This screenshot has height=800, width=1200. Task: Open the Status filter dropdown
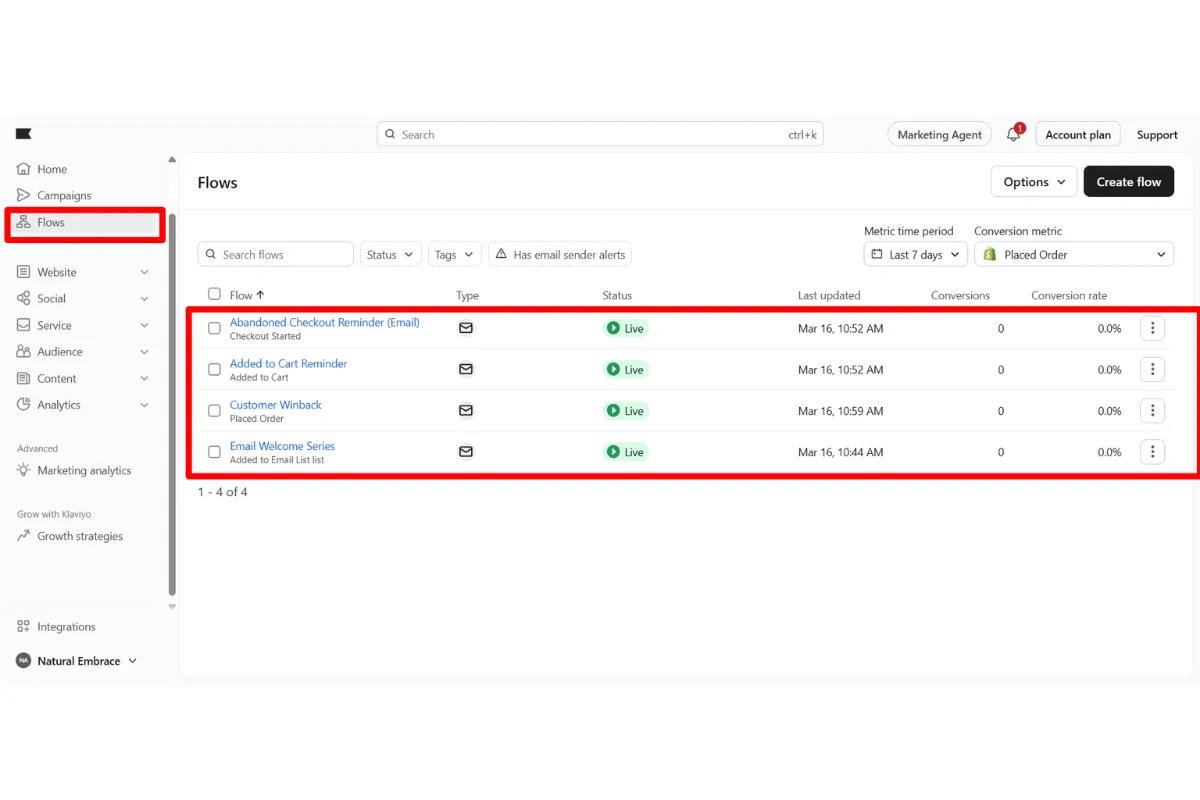[390, 255]
